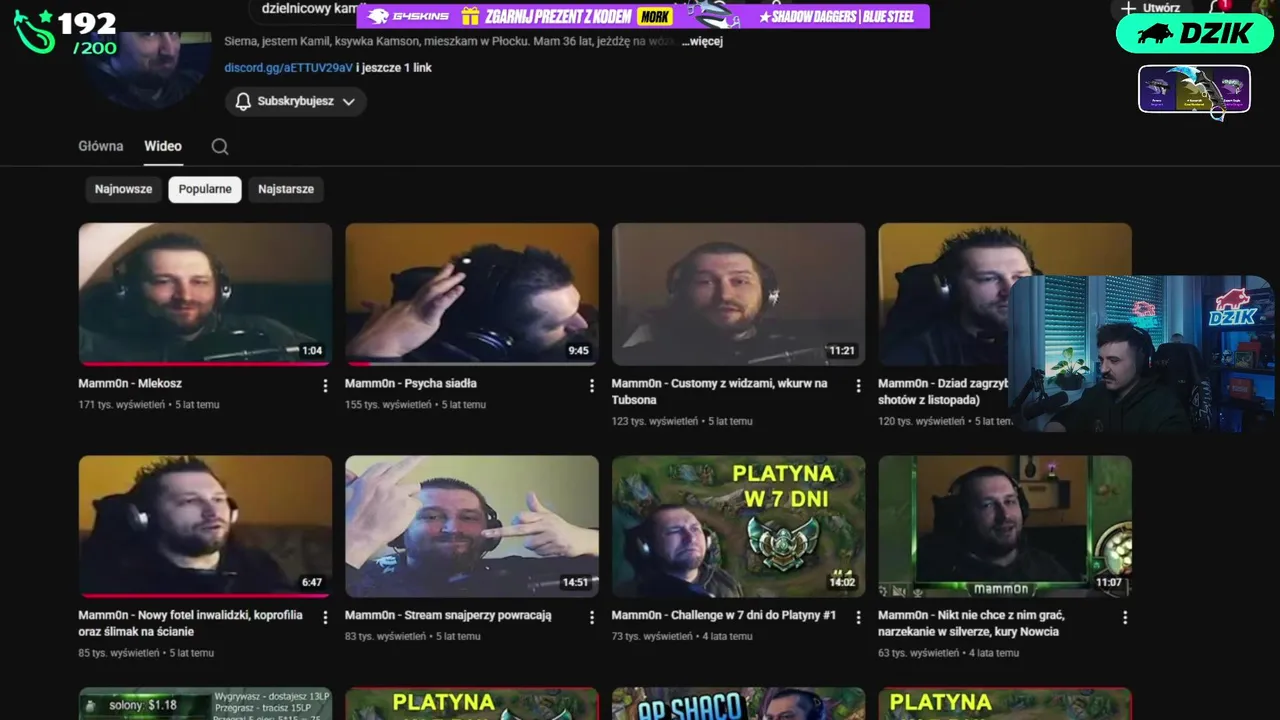Viewport: 1280px width, 720px height.
Task: Play the Mlekosz thumbnail with 1:04 duration
Action: [205, 294]
